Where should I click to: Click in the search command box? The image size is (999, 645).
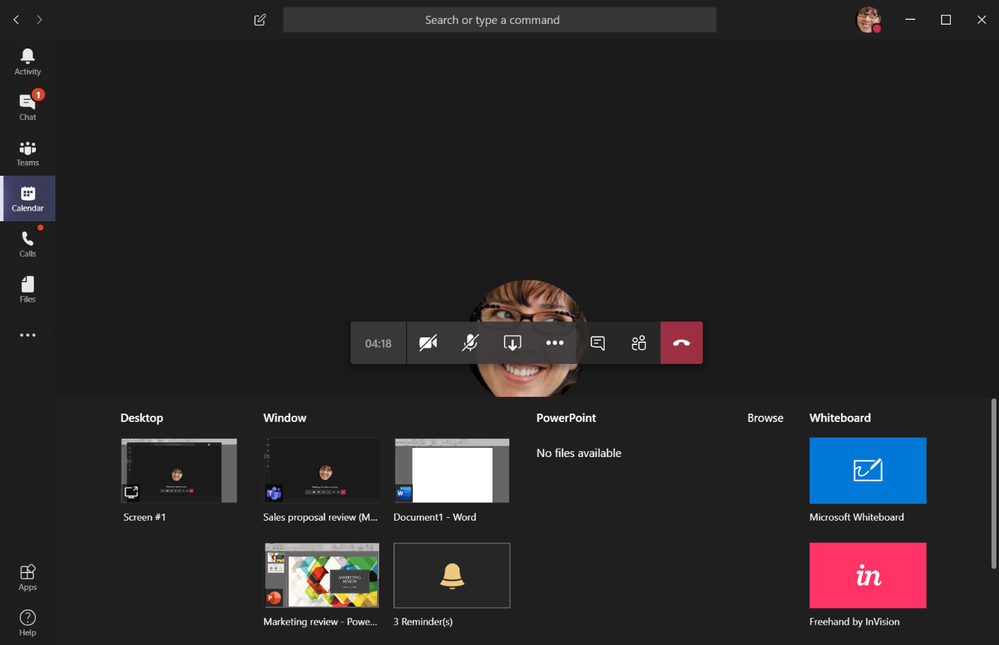click(x=499, y=20)
